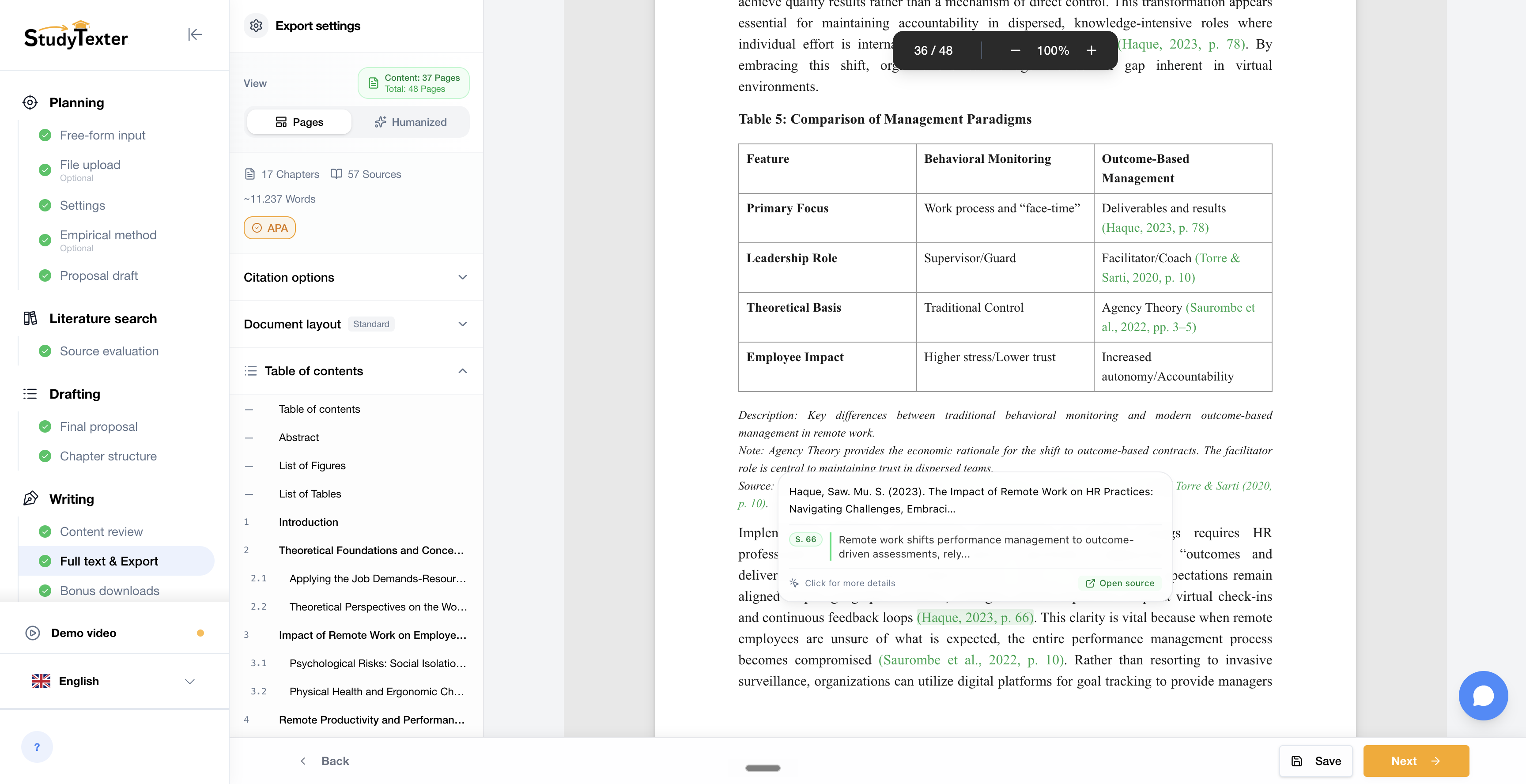The height and width of the screenshot is (784, 1526).
Task: Open Content review step
Action: [x=101, y=532]
